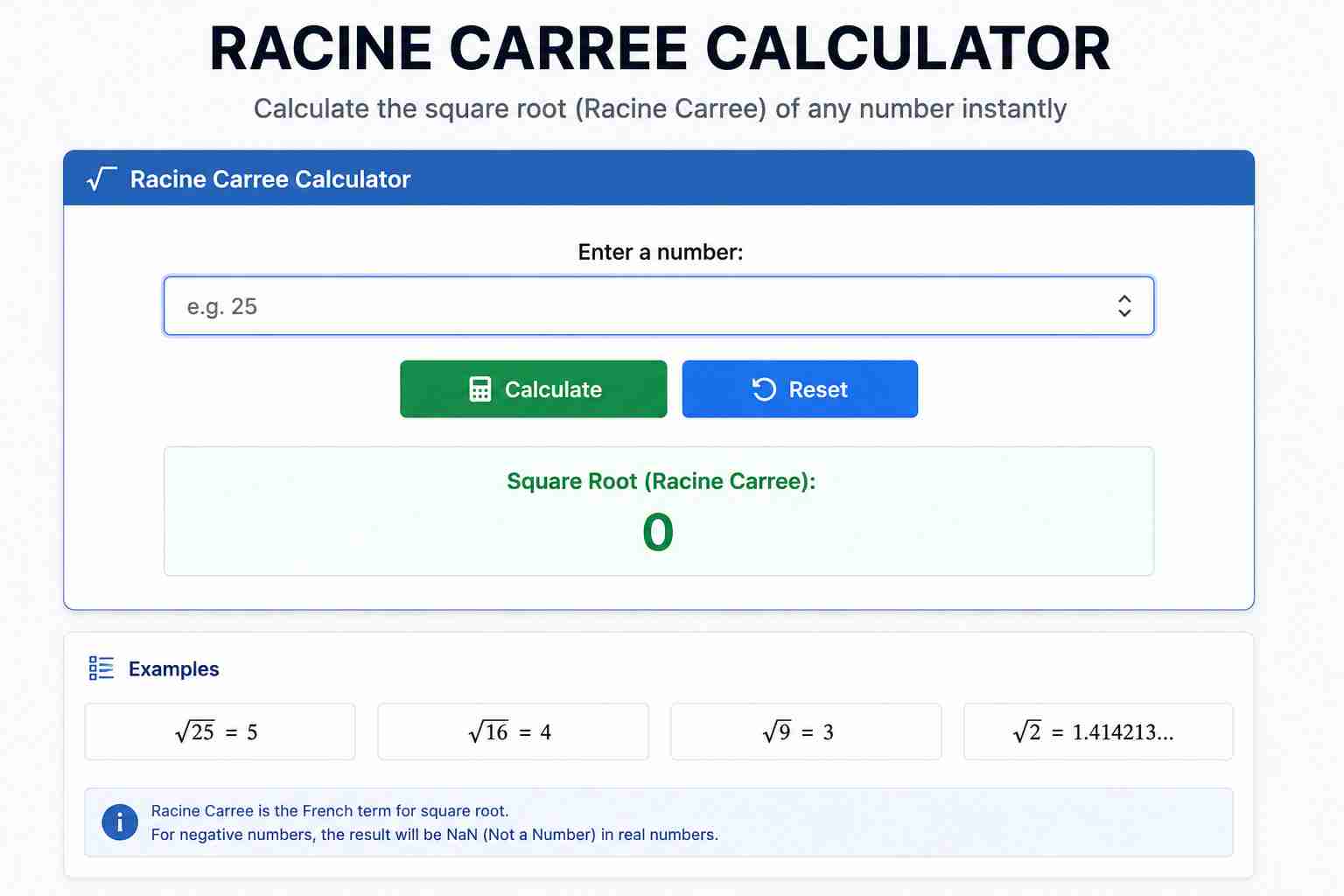Select the √25 = 5 example card
This screenshot has height=896, width=1344.
coord(220,731)
